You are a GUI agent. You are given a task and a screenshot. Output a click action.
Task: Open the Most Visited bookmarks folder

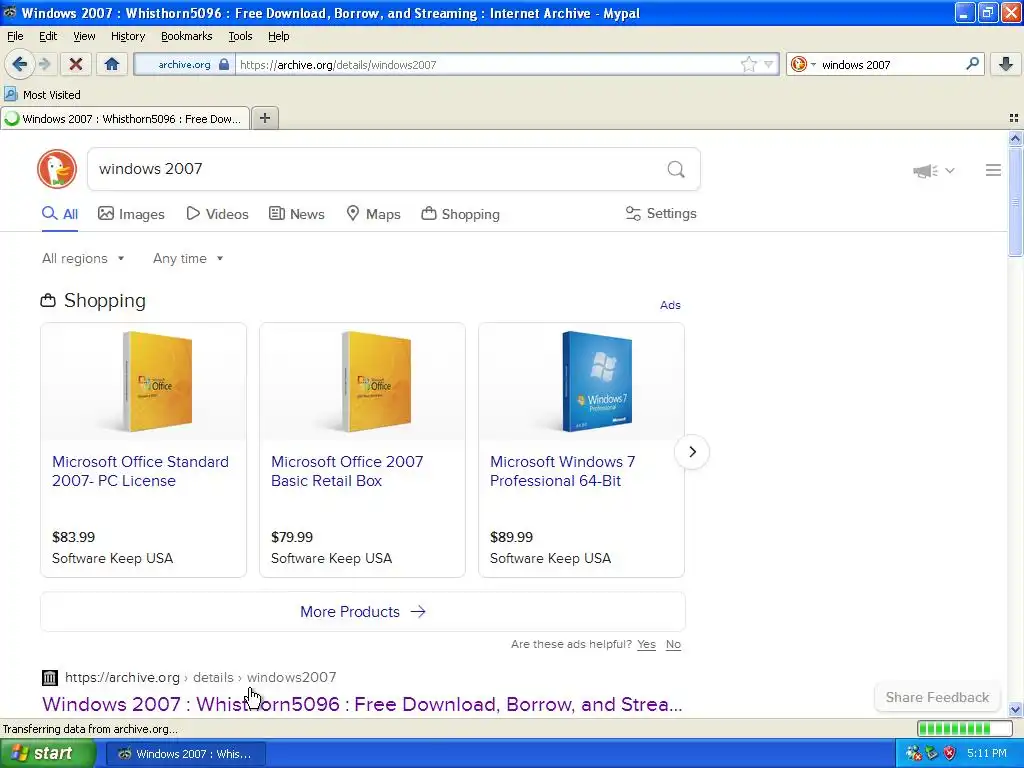(x=42, y=95)
